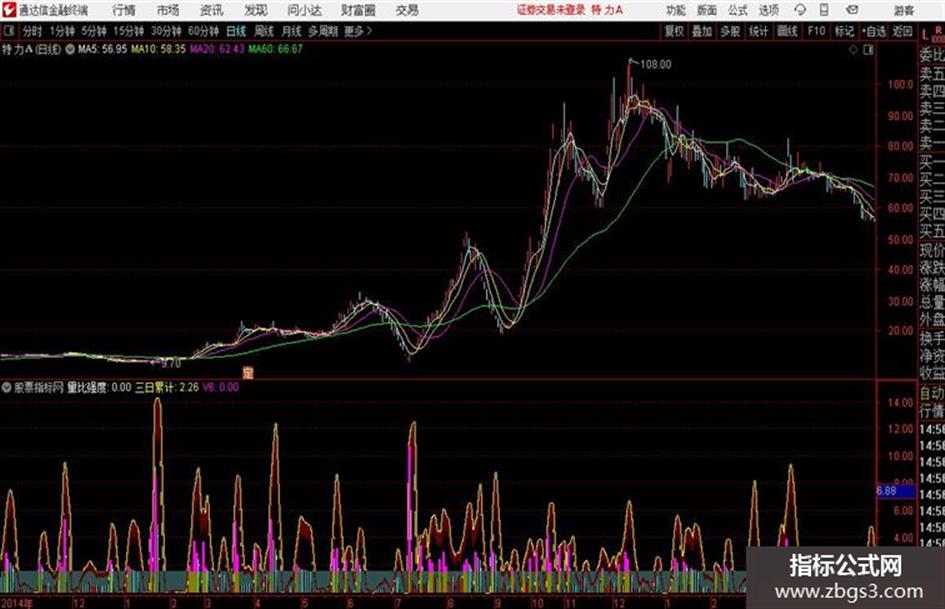This screenshot has height=609, width=945.
Task: Open the 版面 menu
Action: click(x=707, y=10)
